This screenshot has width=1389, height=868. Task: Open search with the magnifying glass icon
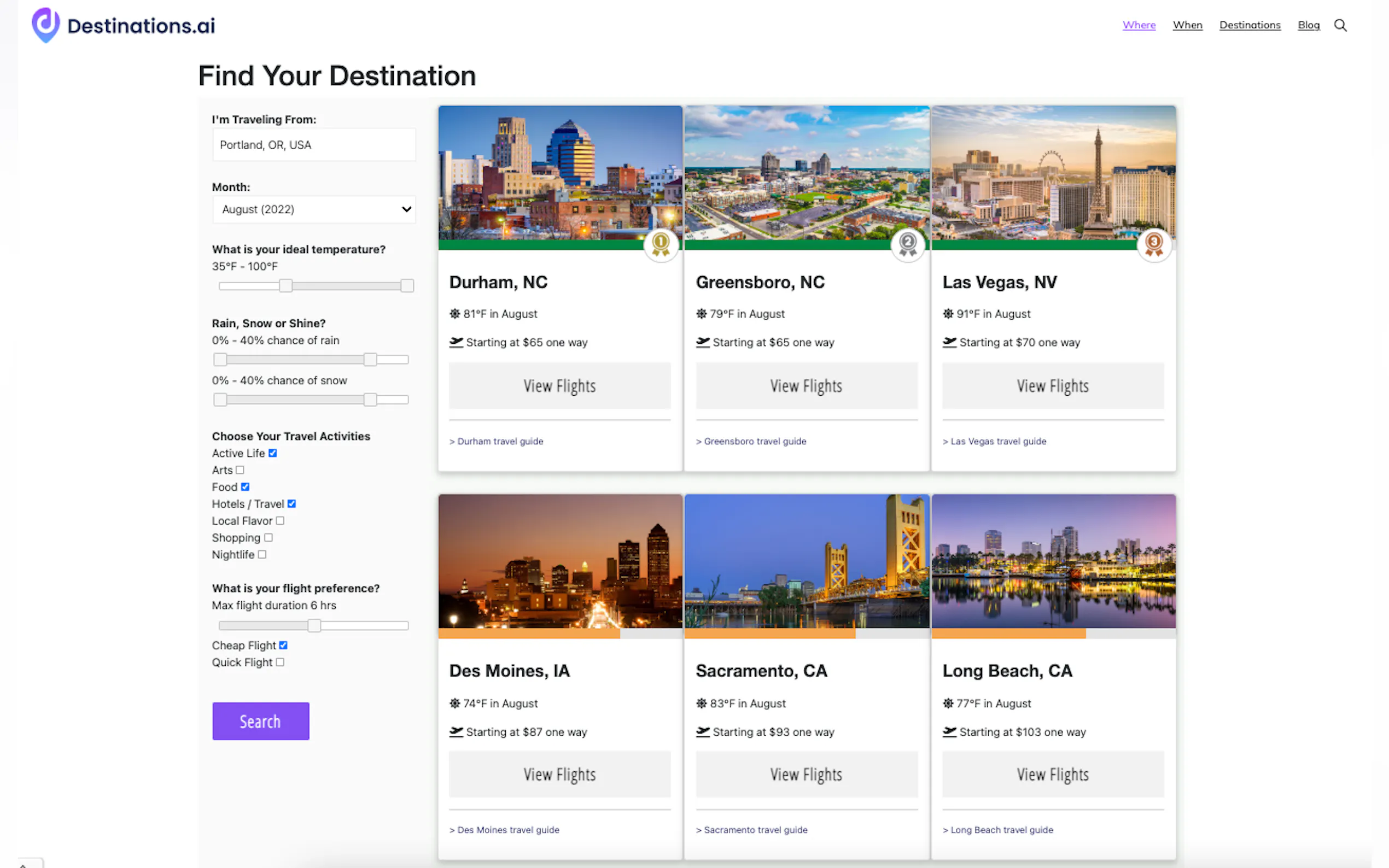pyautogui.click(x=1340, y=25)
